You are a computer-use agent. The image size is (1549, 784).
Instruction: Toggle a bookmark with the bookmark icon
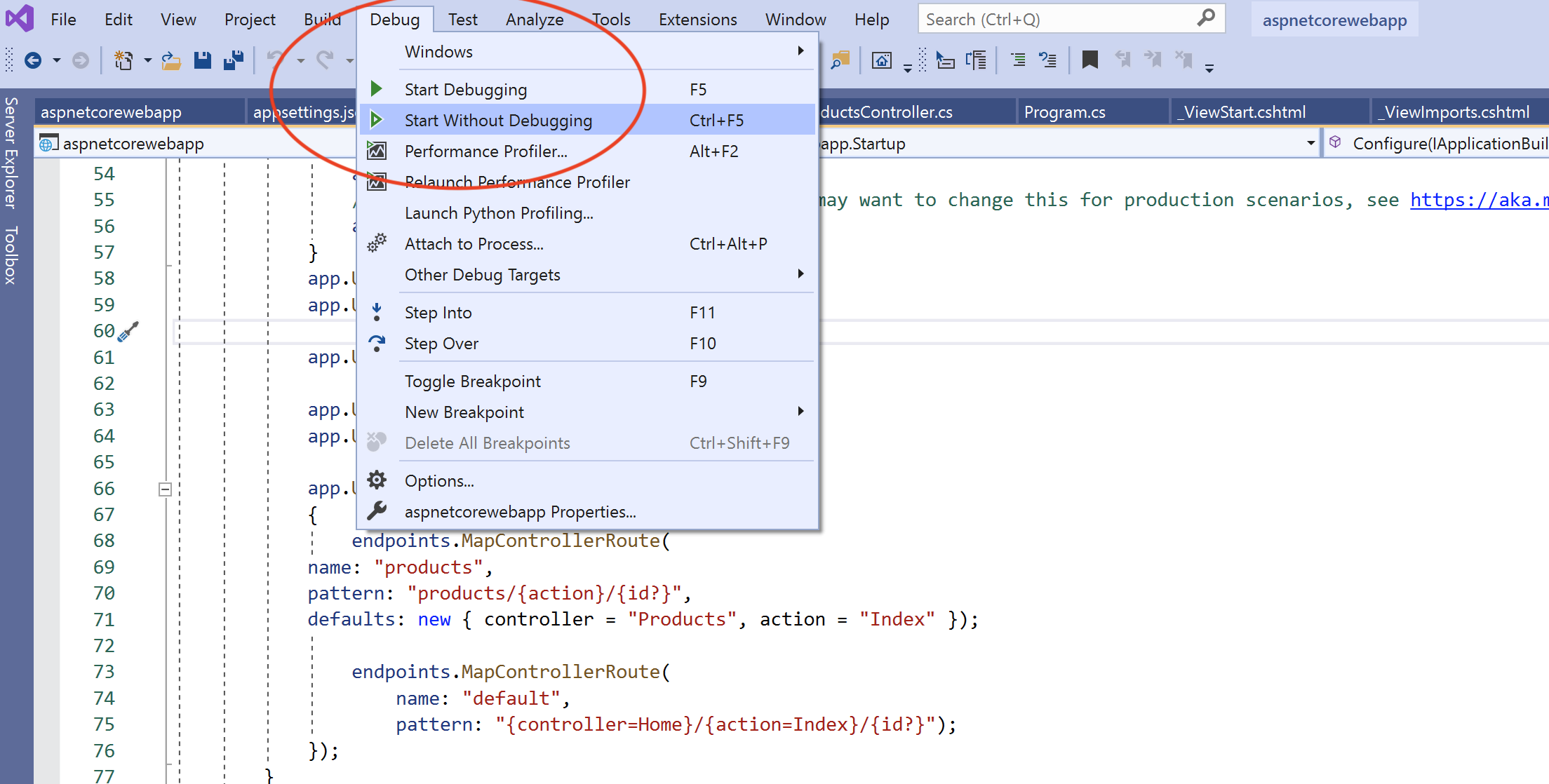(x=1089, y=60)
